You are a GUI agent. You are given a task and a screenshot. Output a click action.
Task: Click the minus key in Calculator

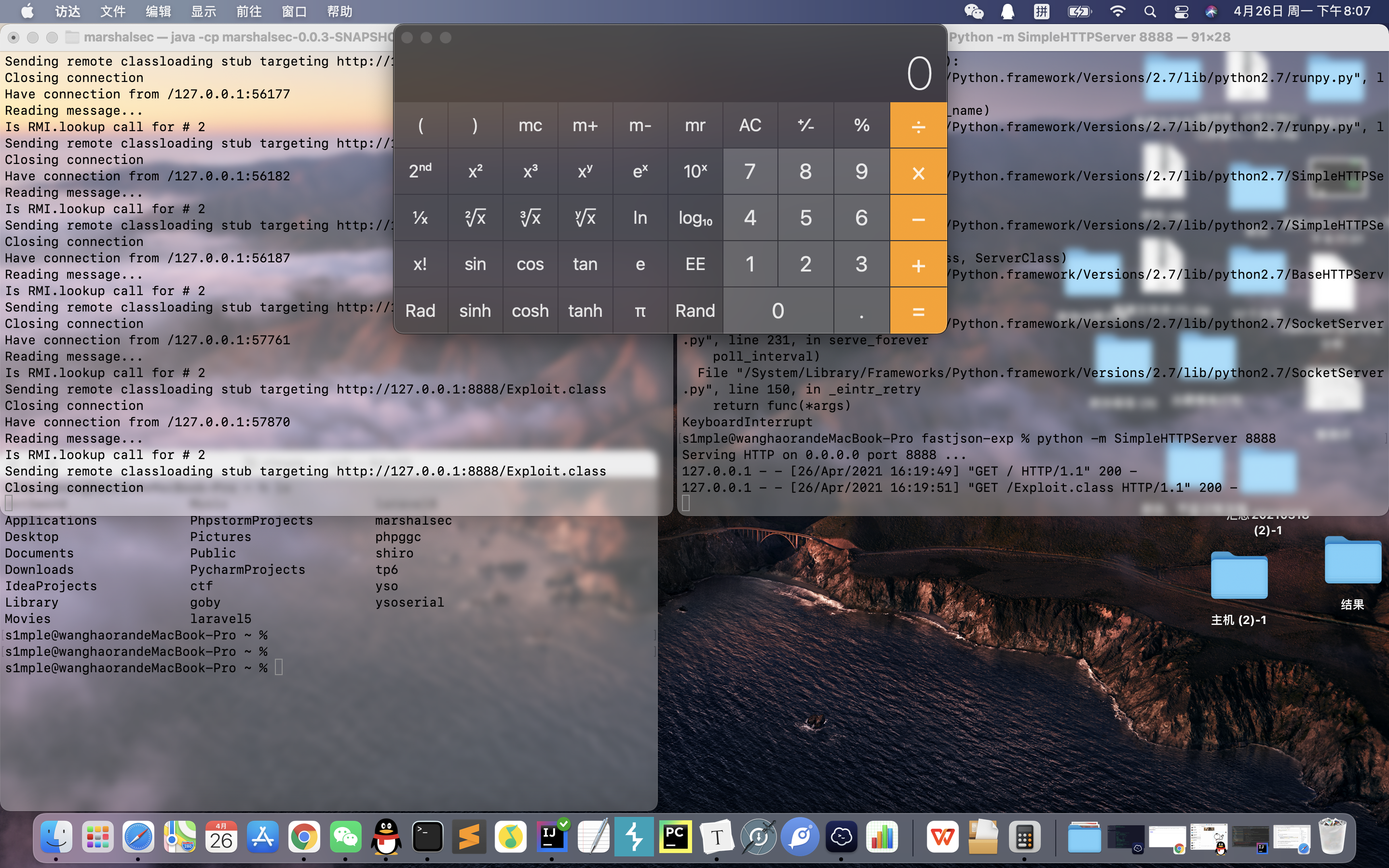pos(918,217)
